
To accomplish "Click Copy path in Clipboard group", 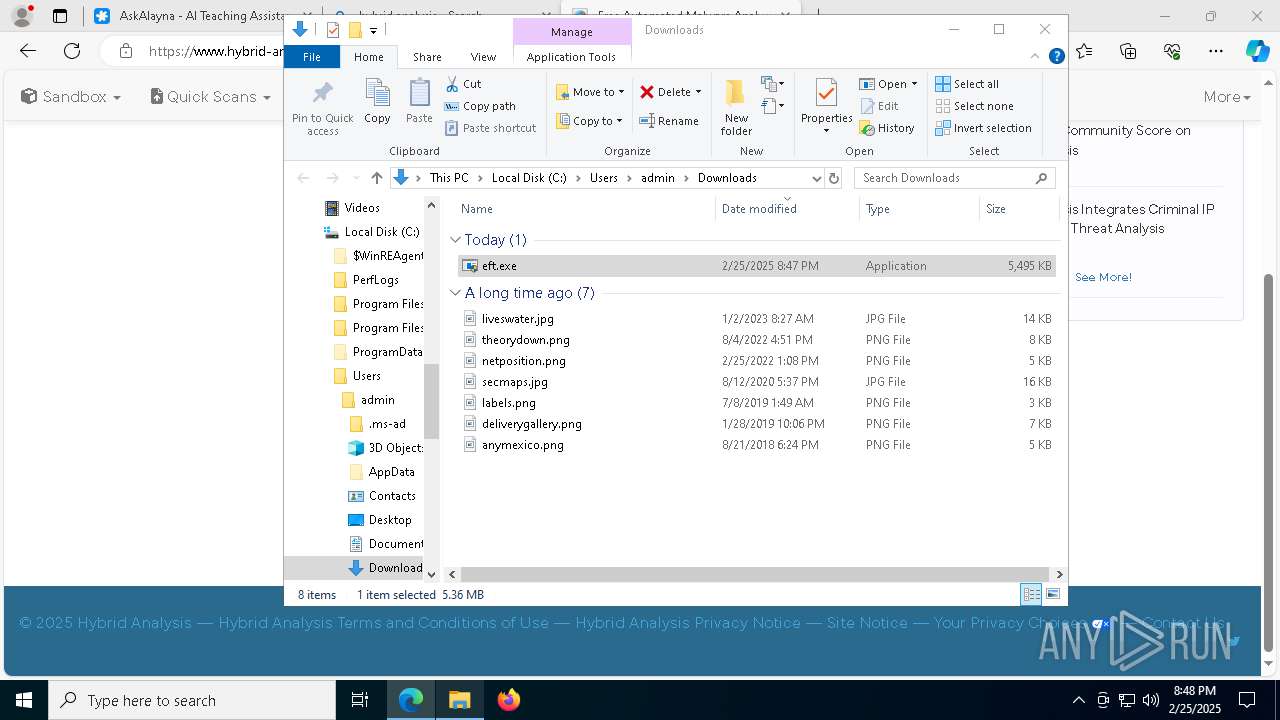I will point(480,106).
